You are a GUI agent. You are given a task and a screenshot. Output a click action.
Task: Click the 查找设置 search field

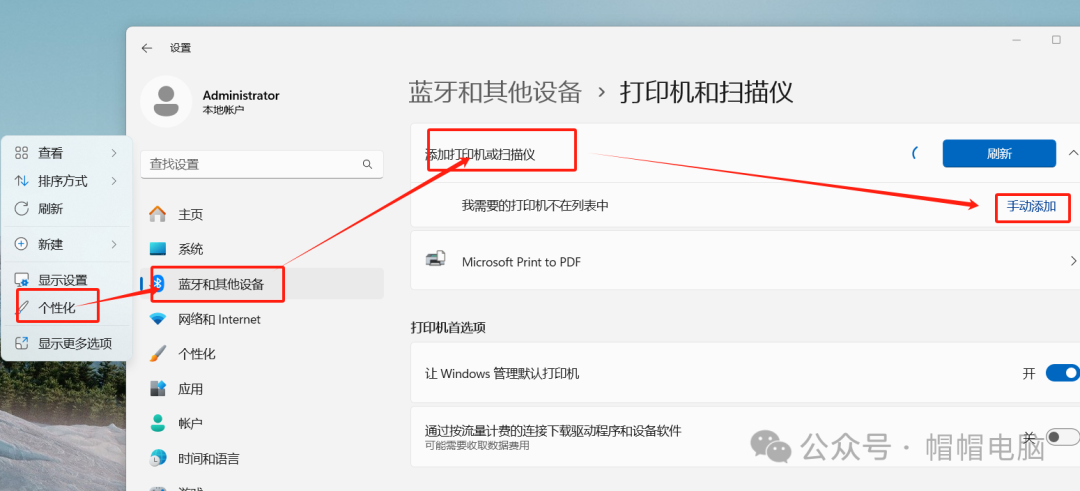[262, 165]
